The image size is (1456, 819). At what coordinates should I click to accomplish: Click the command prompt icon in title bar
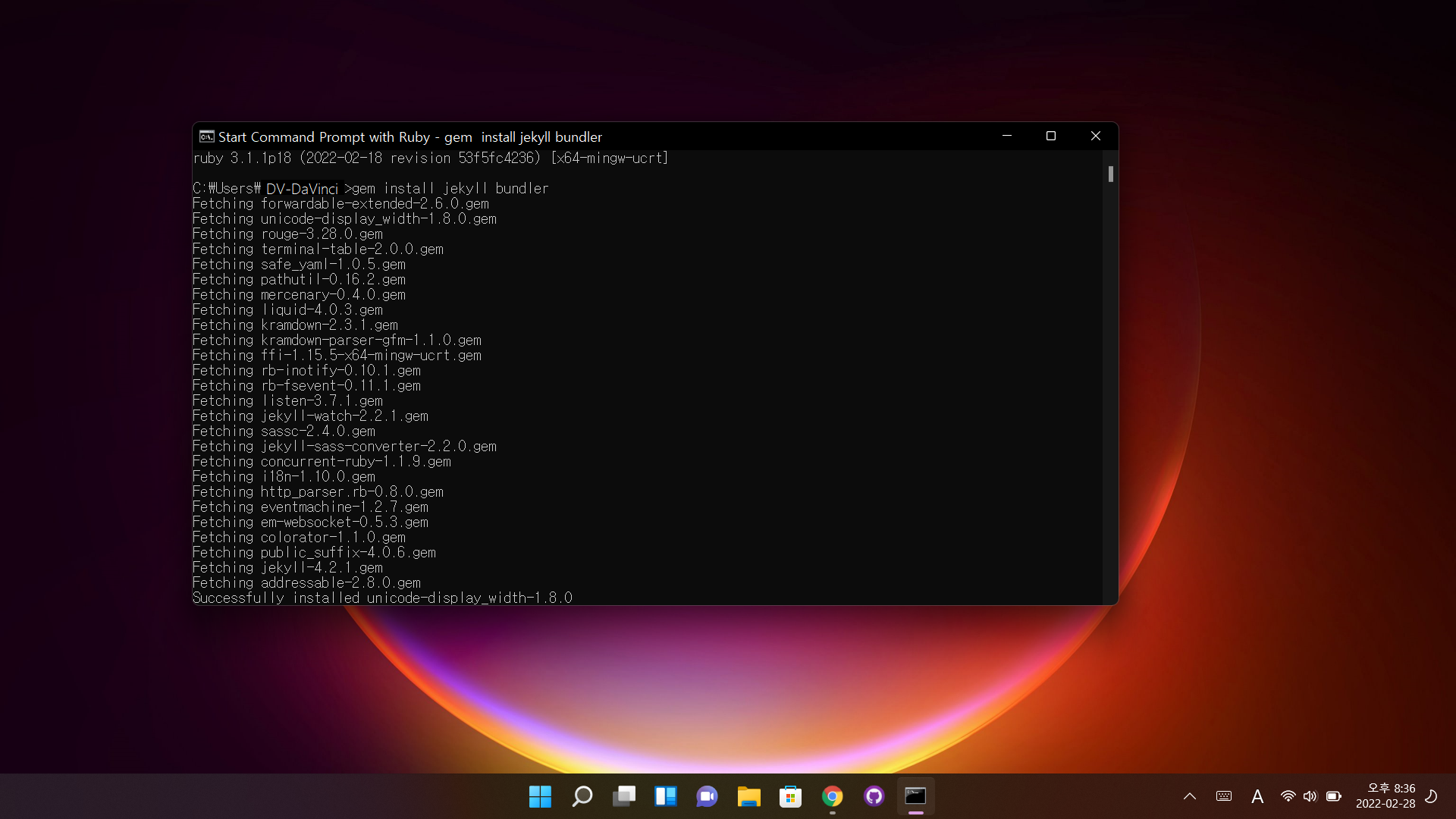(206, 136)
